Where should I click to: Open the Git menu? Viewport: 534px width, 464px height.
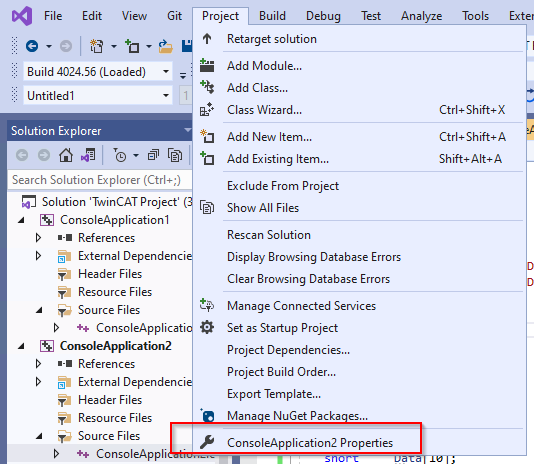click(x=174, y=16)
